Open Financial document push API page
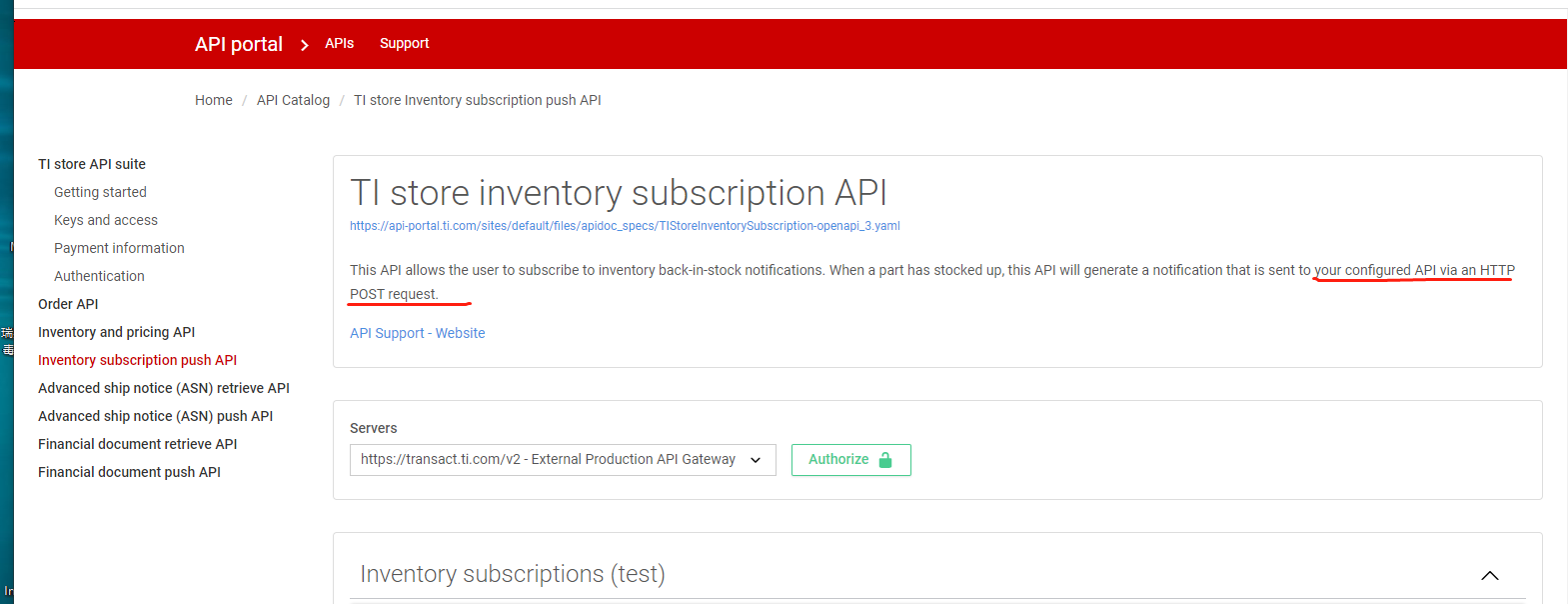The height and width of the screenshot is (604, 1568). click(x=129, y=472)
